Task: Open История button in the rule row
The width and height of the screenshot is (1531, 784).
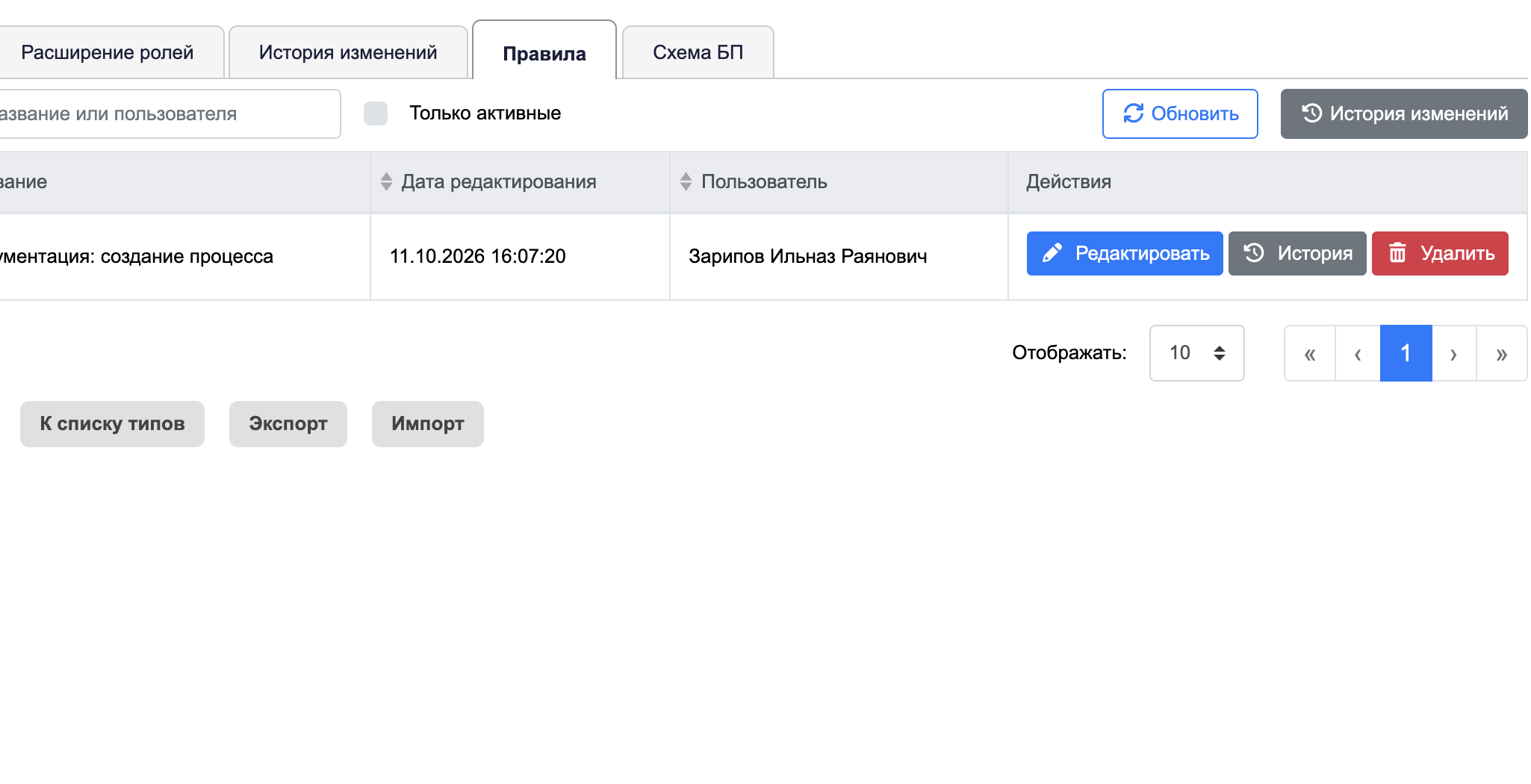Action: tap(1296, 253)
